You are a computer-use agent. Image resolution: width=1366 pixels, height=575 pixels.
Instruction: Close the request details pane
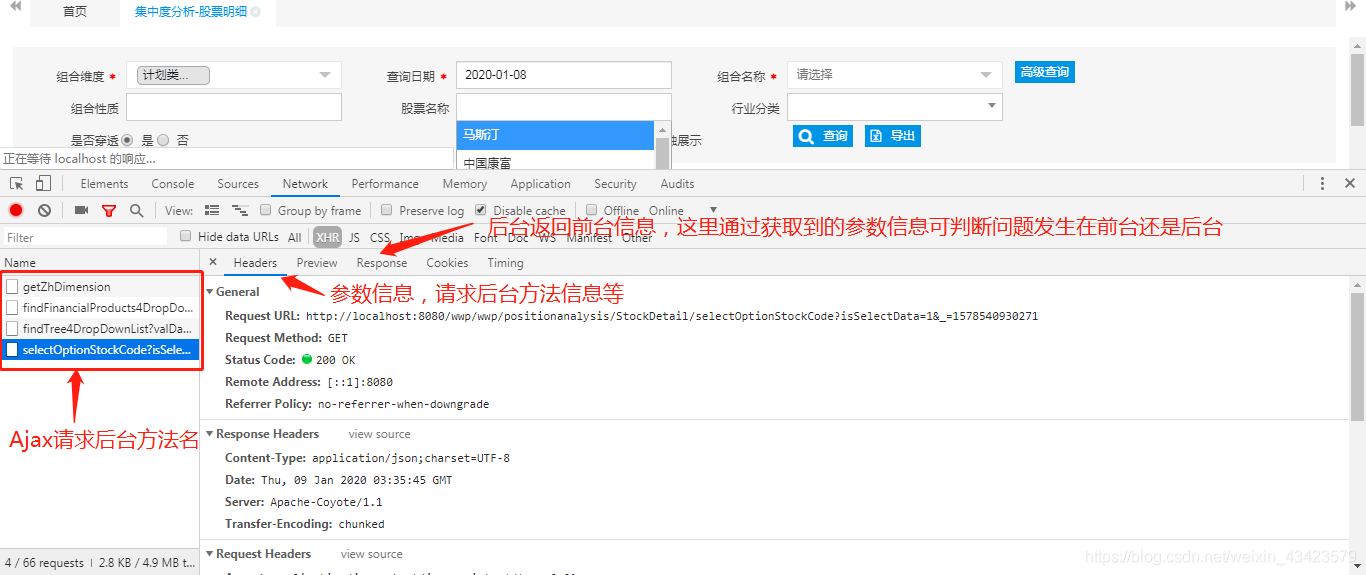coord(212,262)
